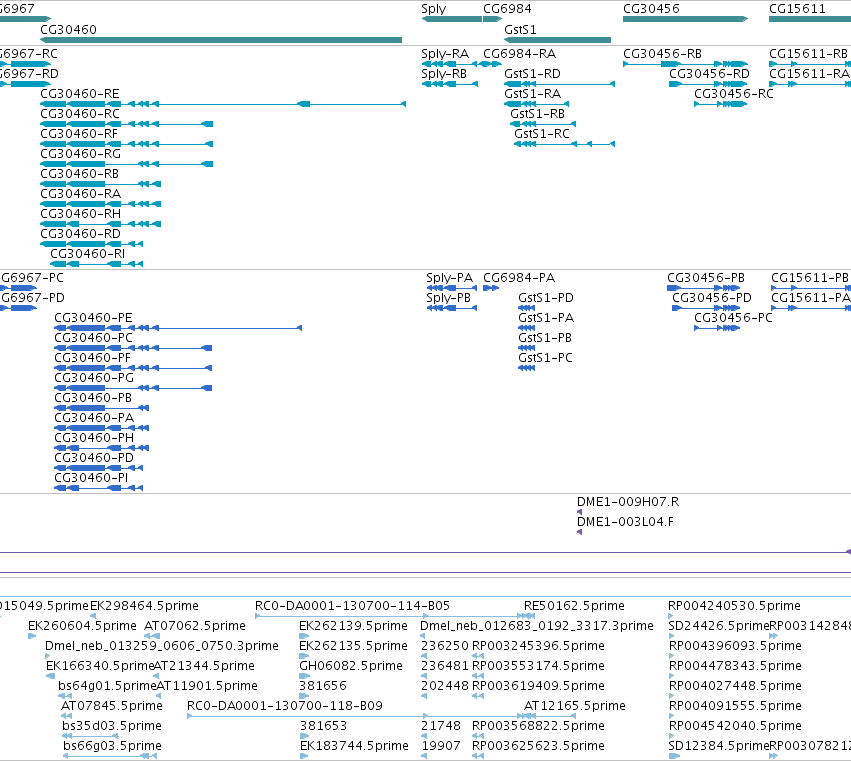Select protein CG30456-PB
Viewport: 851px width, 761px height.
pyautogui.click(x=706, y=278)
